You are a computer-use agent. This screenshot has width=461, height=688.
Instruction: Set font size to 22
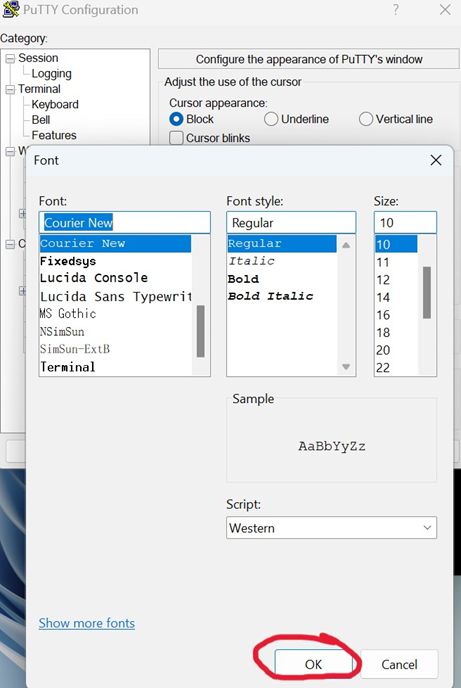click(x=396, y=368)
